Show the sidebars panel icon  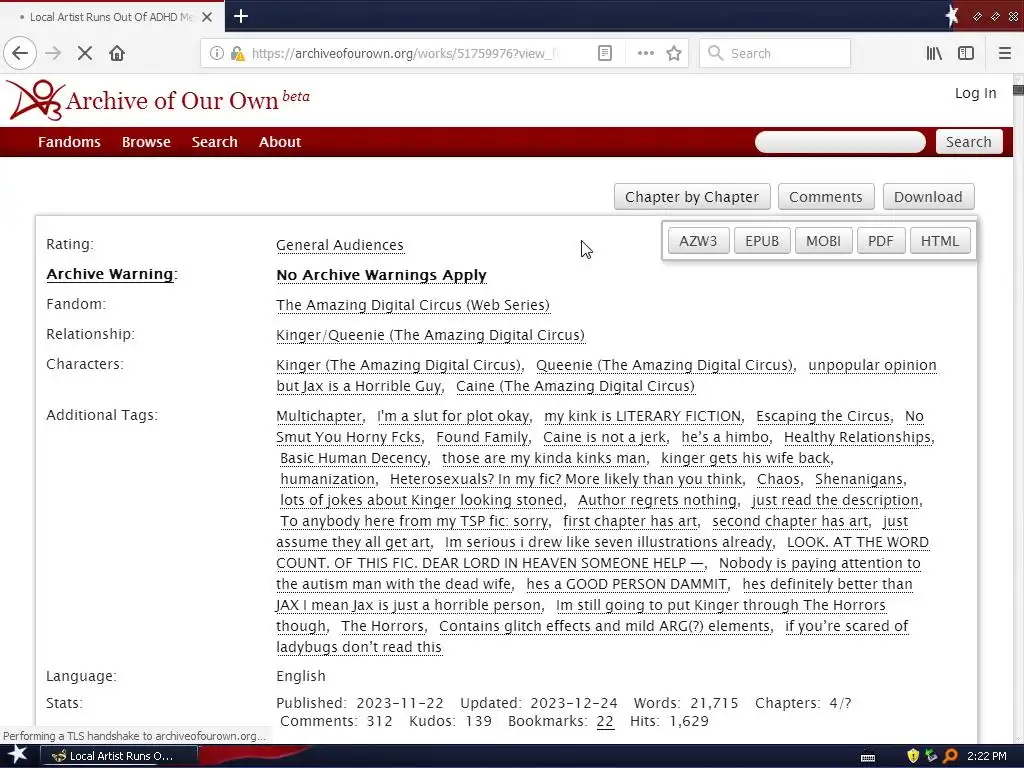(x=966, y=54)
